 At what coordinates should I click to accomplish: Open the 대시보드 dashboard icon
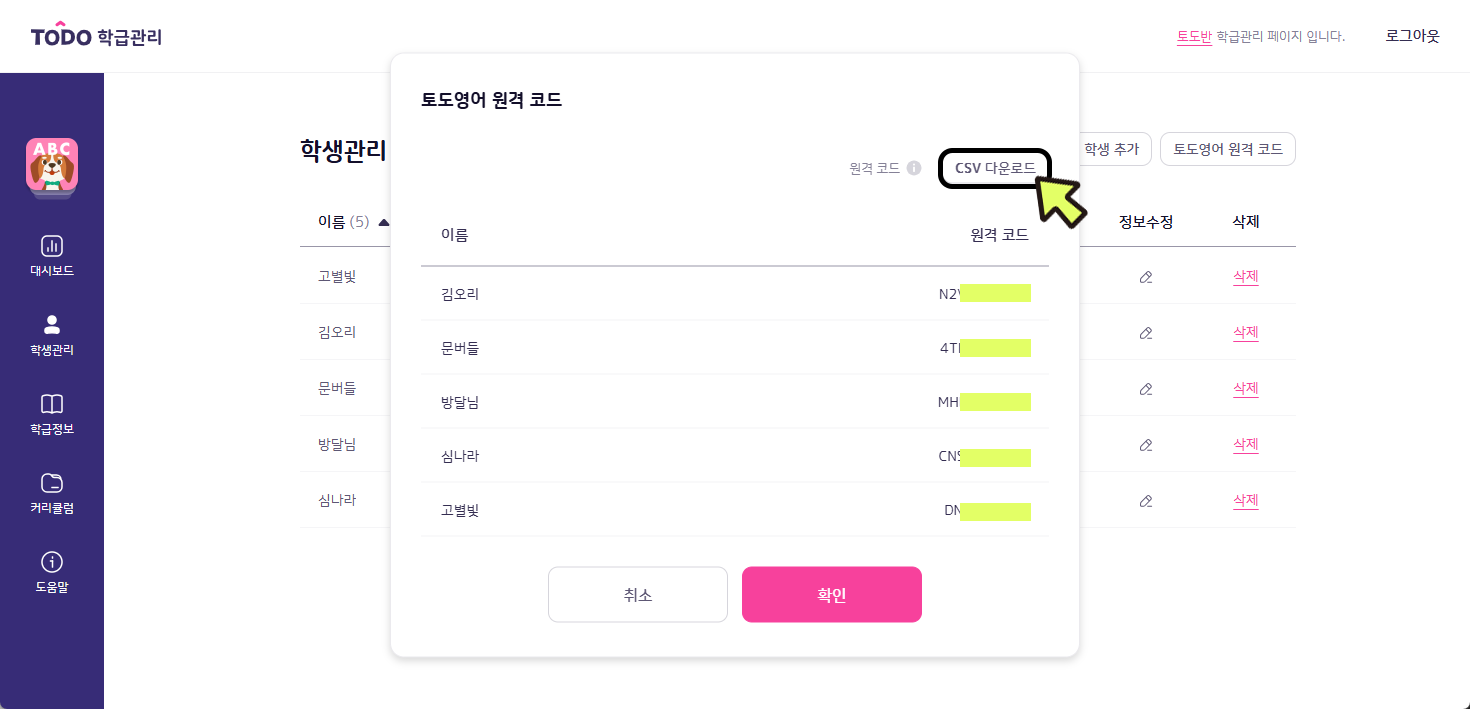pyautogui.click(x=52, y=246)
